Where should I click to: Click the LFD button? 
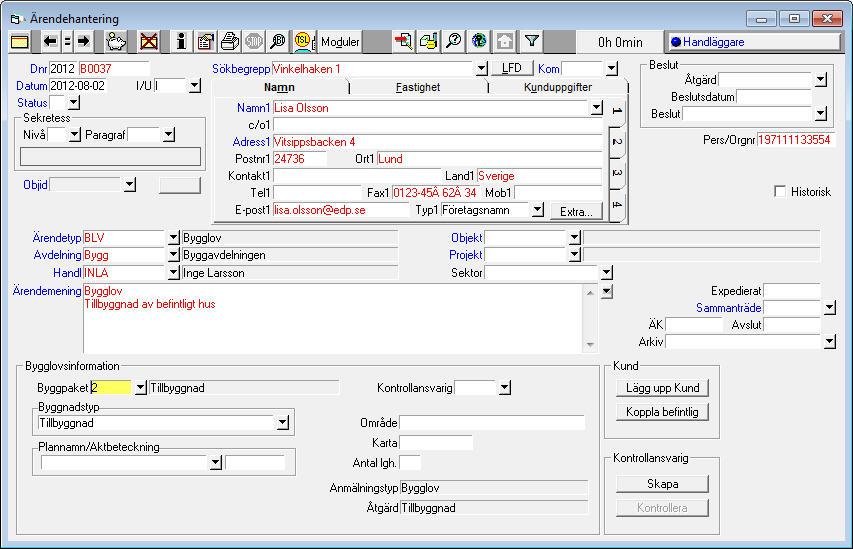tap(511, 68)
